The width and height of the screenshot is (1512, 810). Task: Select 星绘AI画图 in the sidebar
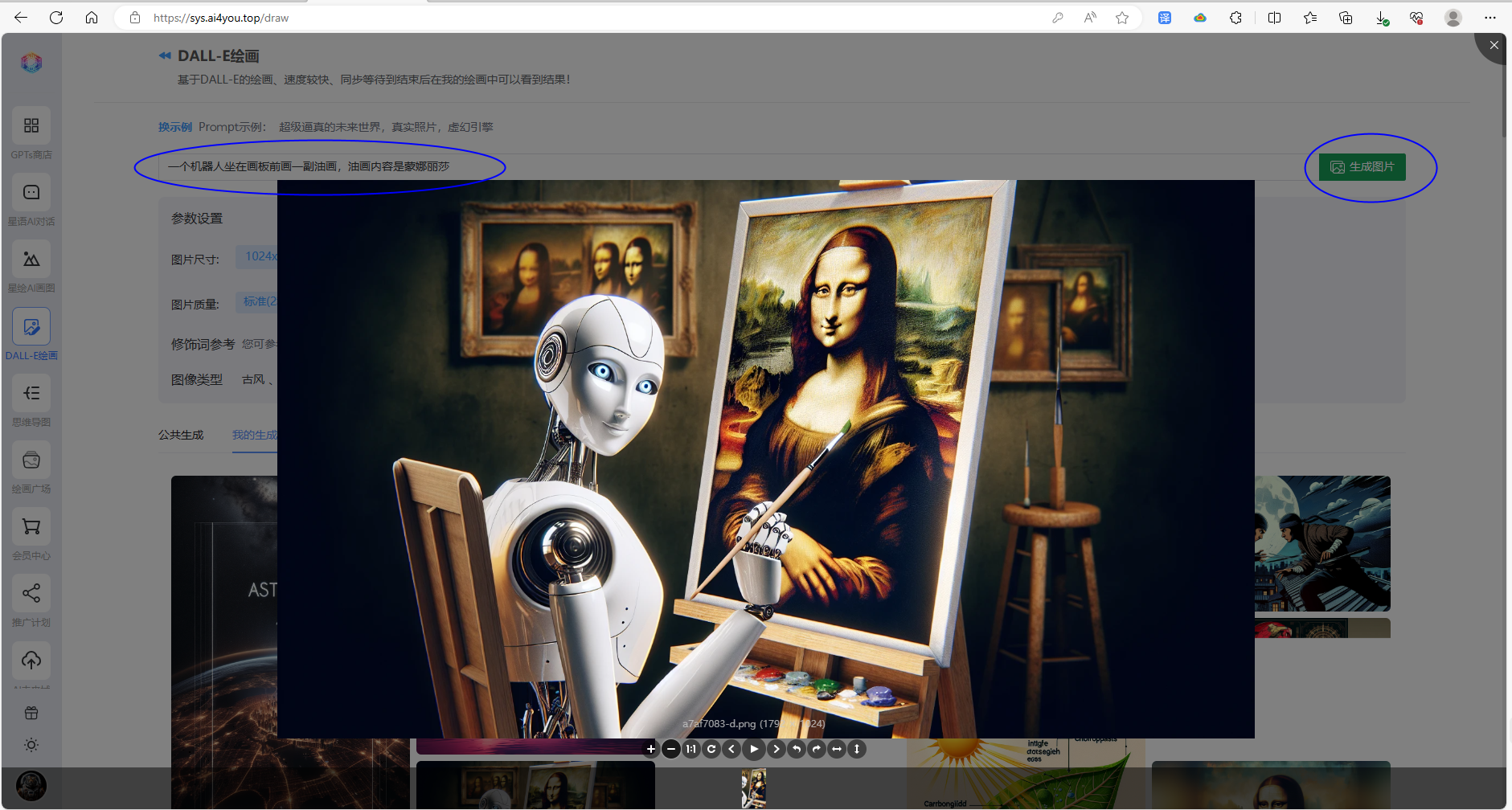pos(31,267)
